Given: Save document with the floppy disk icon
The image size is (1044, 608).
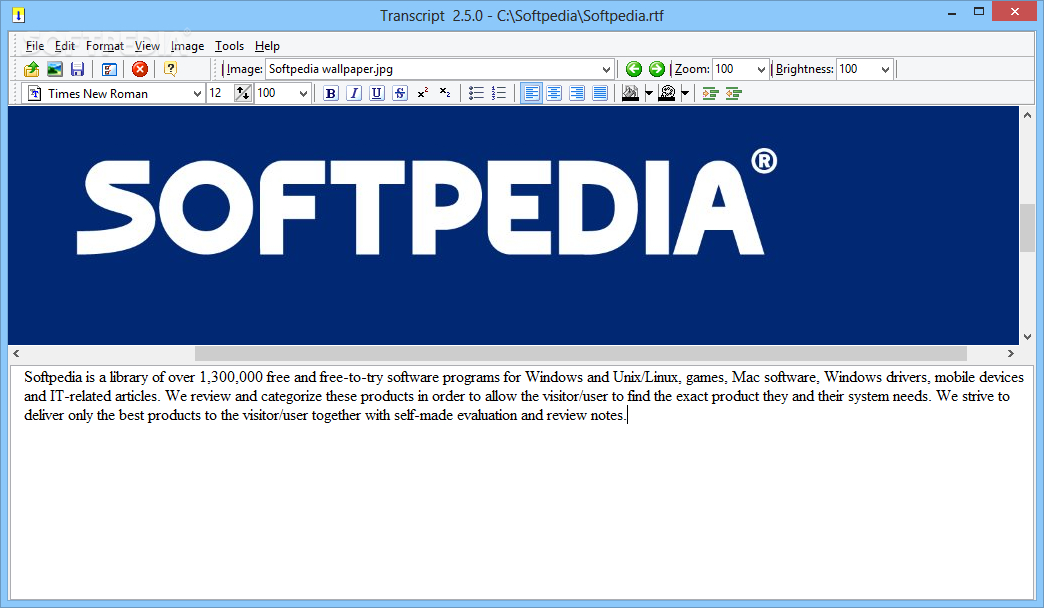Looking at the screenshot, I should pyautogui.click(x=77, y=69).
